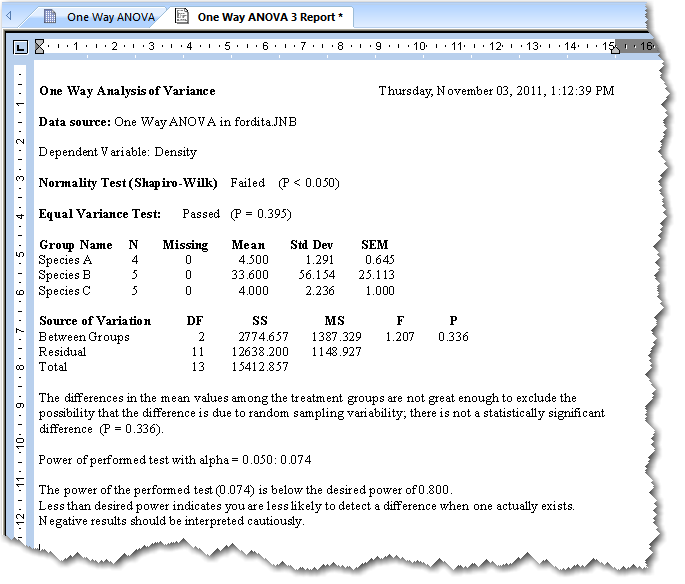Image resolution: width=685 pixels, height=584 pixels.
Task: Click the 'Species B' row label
Action: pyautogui.click(x=65, y=275)
